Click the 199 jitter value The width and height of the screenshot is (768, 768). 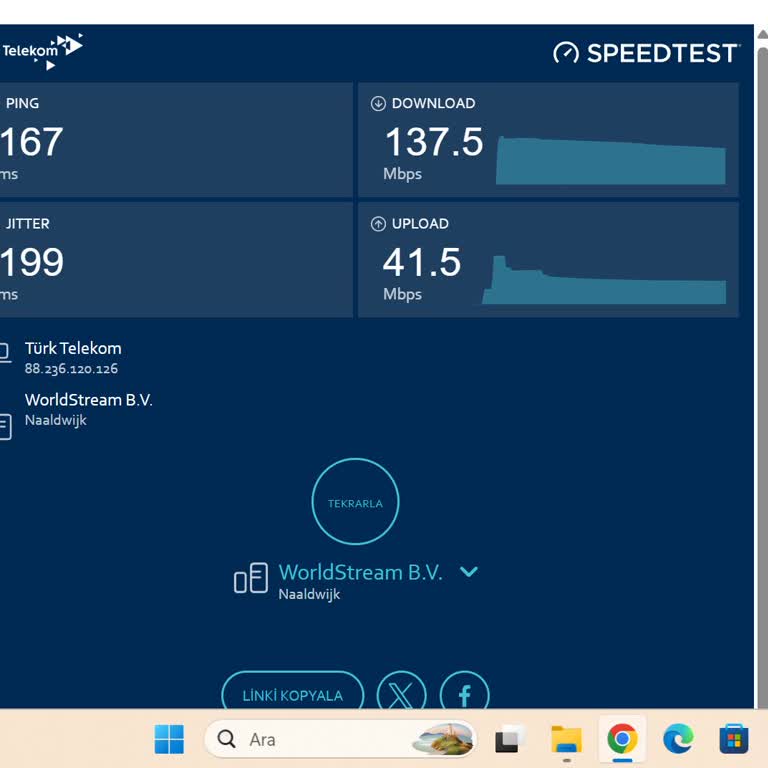[x=32, y=263]
